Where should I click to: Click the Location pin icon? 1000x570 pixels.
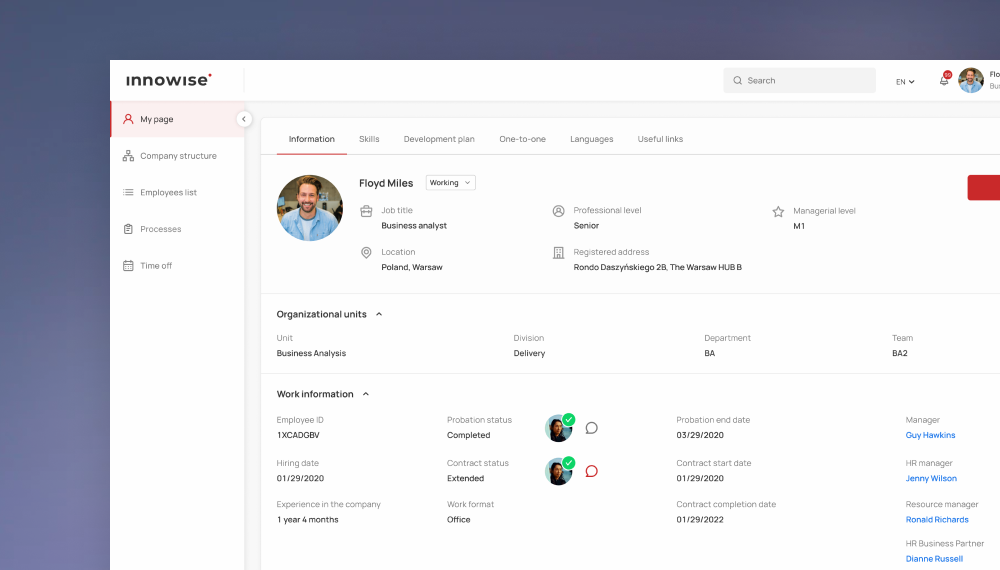[366, 252]
